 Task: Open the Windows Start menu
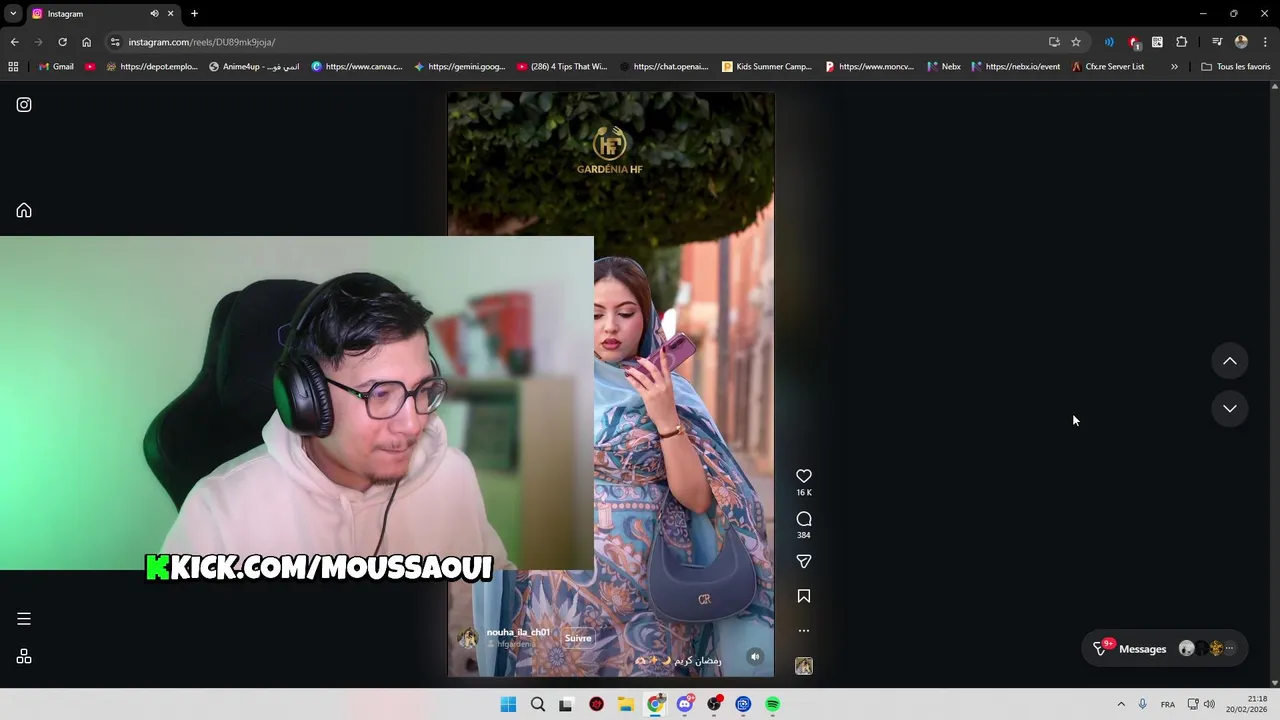point(508,704)
